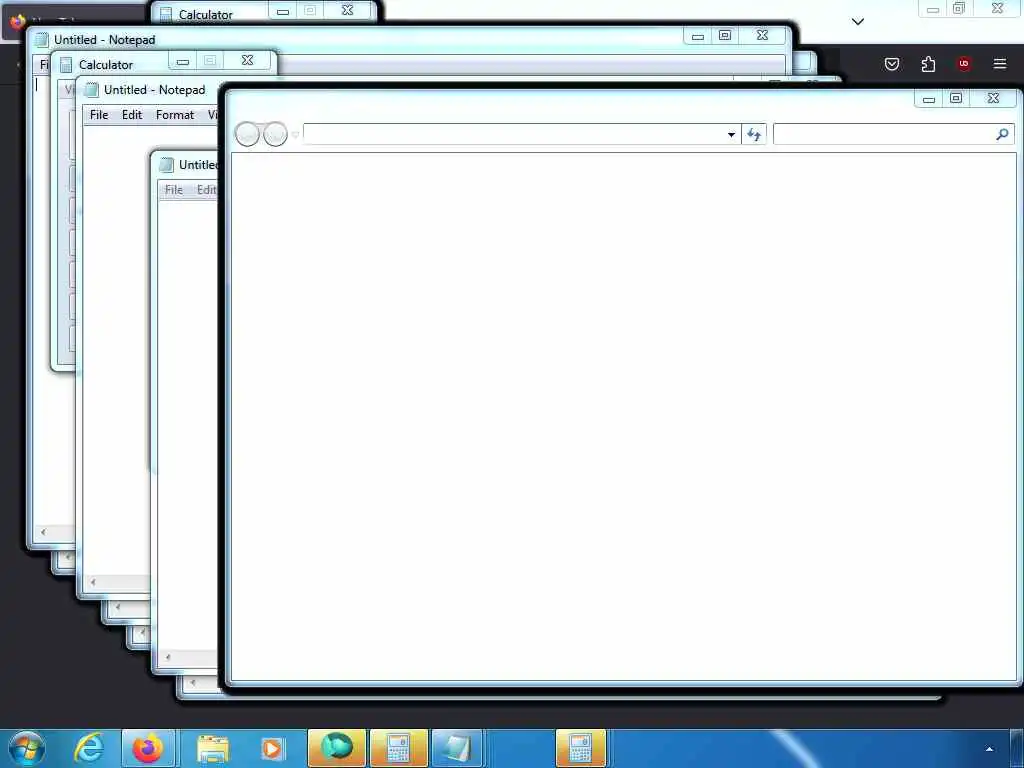This screenshot has height=768, width=1024.
Task: Open File menu in second Untitled - Notepad
Action: [x=99, y=115]
